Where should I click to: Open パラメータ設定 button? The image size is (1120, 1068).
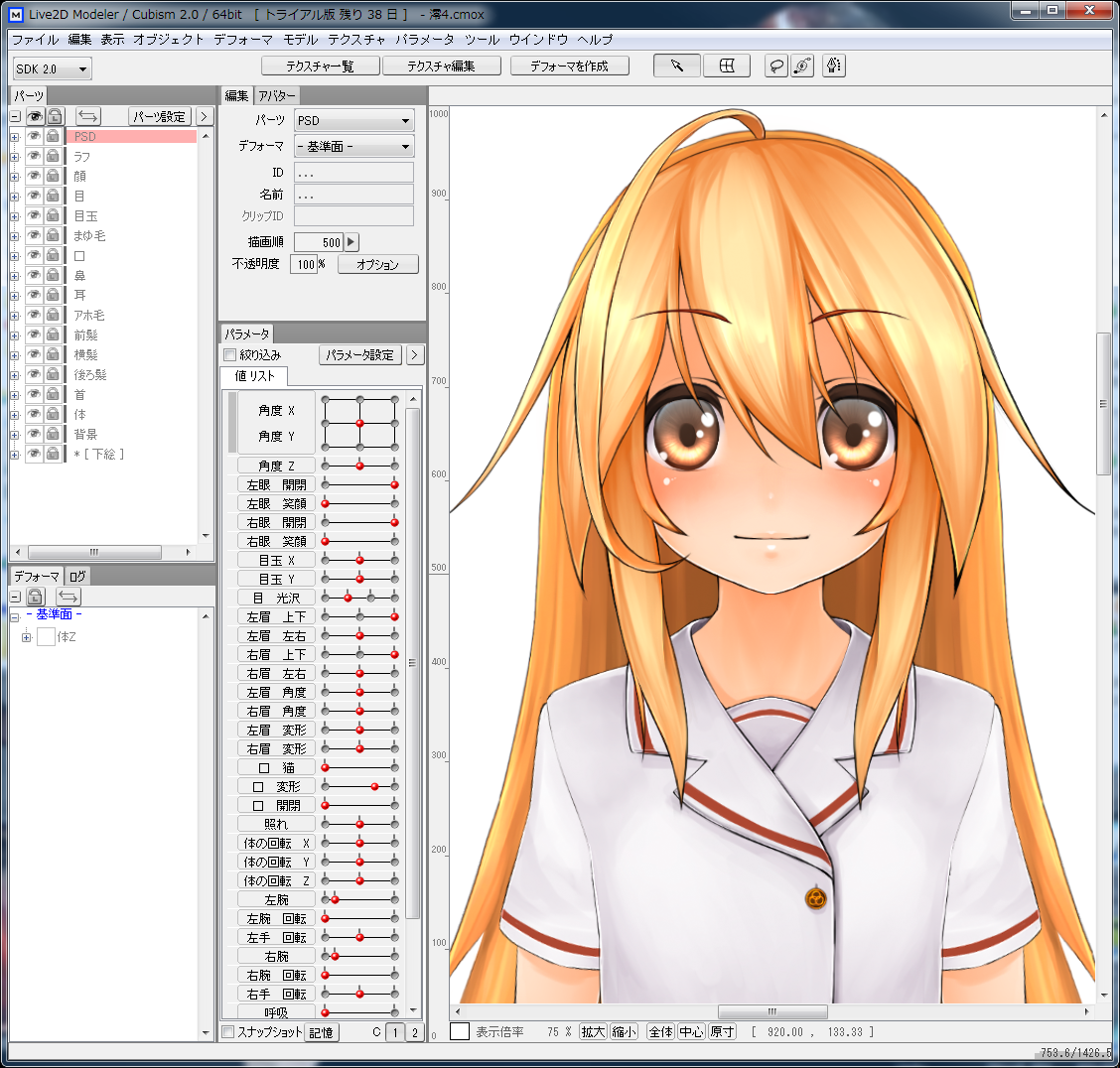click(x=360, y=354)
